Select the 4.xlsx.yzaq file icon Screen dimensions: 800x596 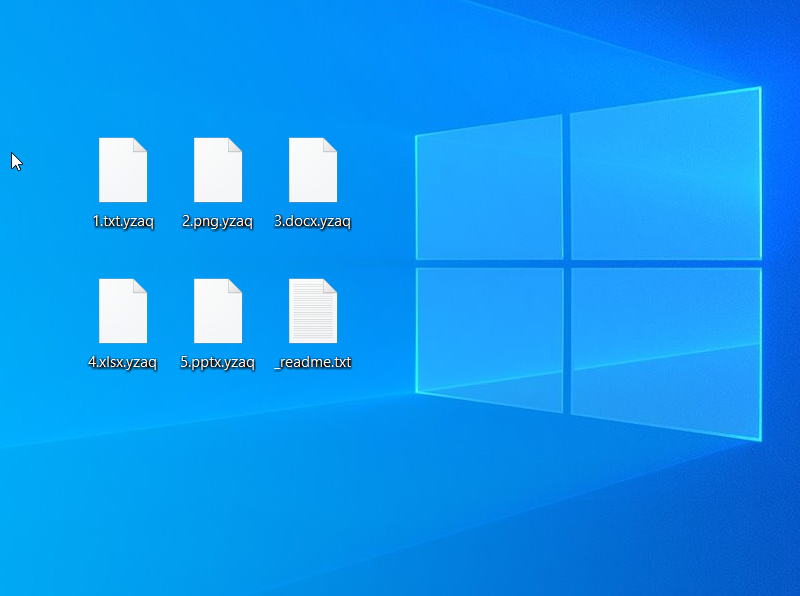[x=123, y=311]
